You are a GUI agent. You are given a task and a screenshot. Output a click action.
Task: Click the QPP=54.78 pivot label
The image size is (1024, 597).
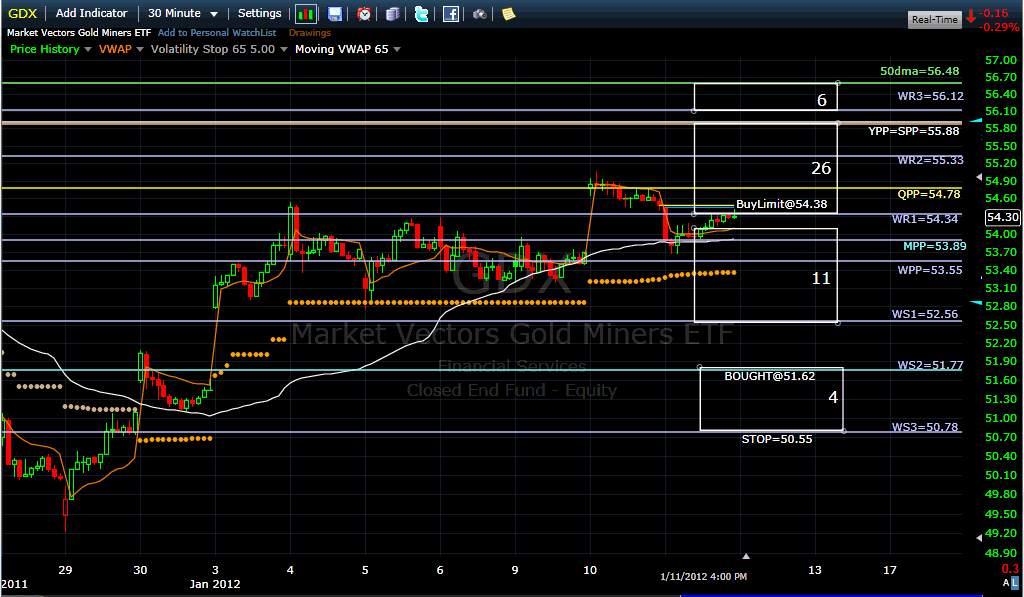point(929,194)
